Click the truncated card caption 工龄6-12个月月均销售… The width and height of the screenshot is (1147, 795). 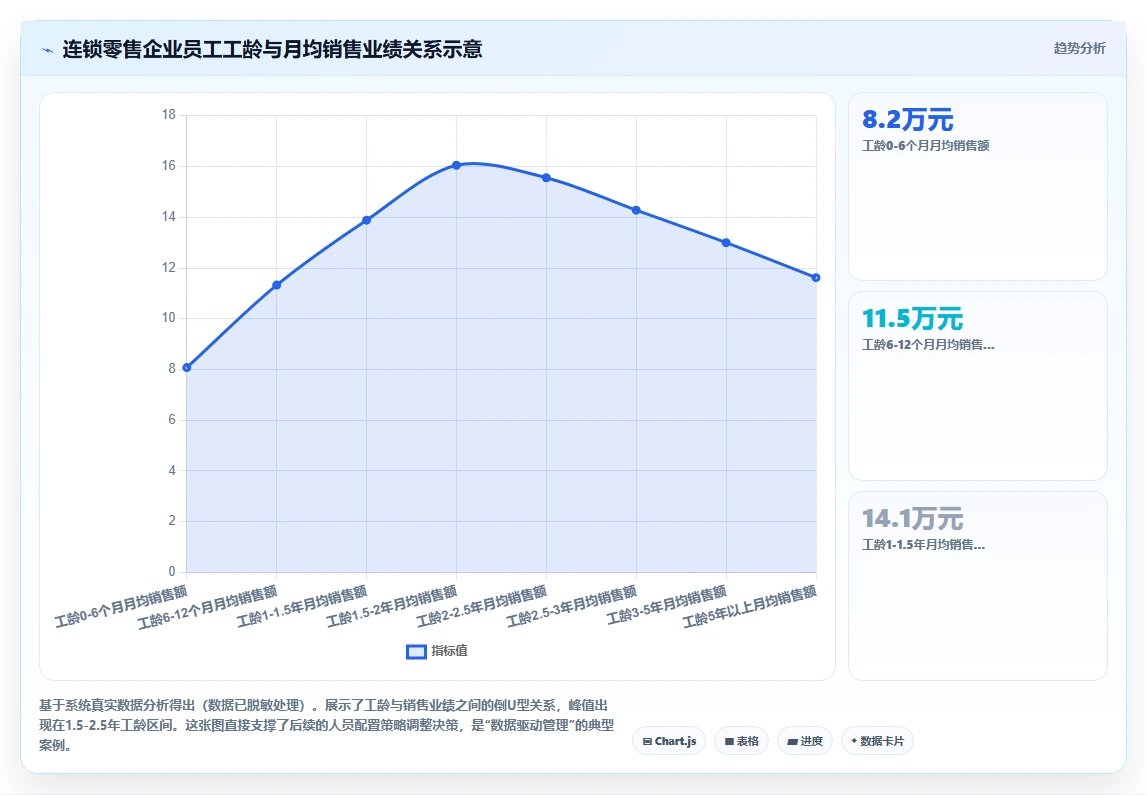click(x=928, y=344)
